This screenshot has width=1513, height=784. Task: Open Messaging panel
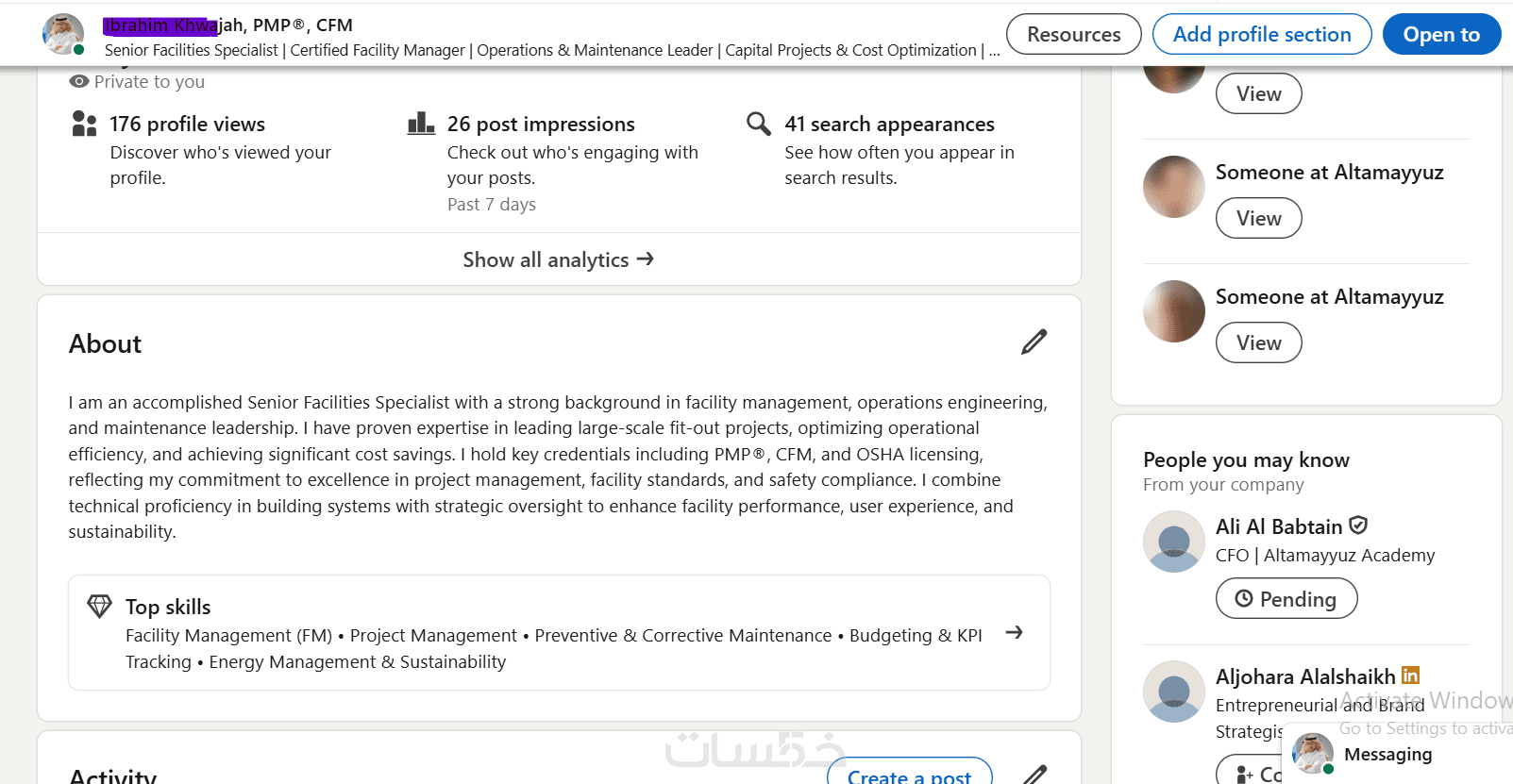(x=1387, y=755)
